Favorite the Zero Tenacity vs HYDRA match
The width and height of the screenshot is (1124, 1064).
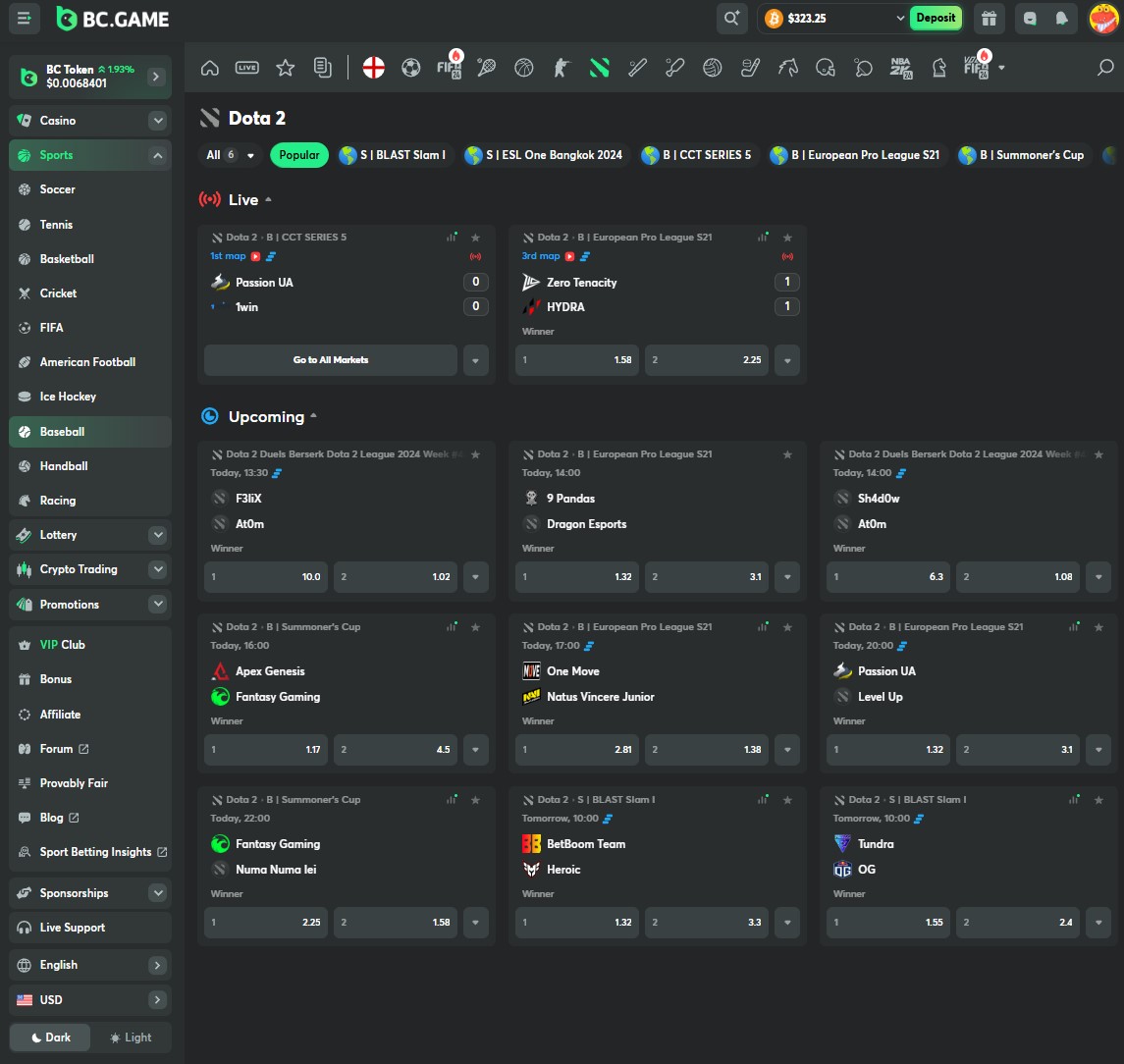787,238
